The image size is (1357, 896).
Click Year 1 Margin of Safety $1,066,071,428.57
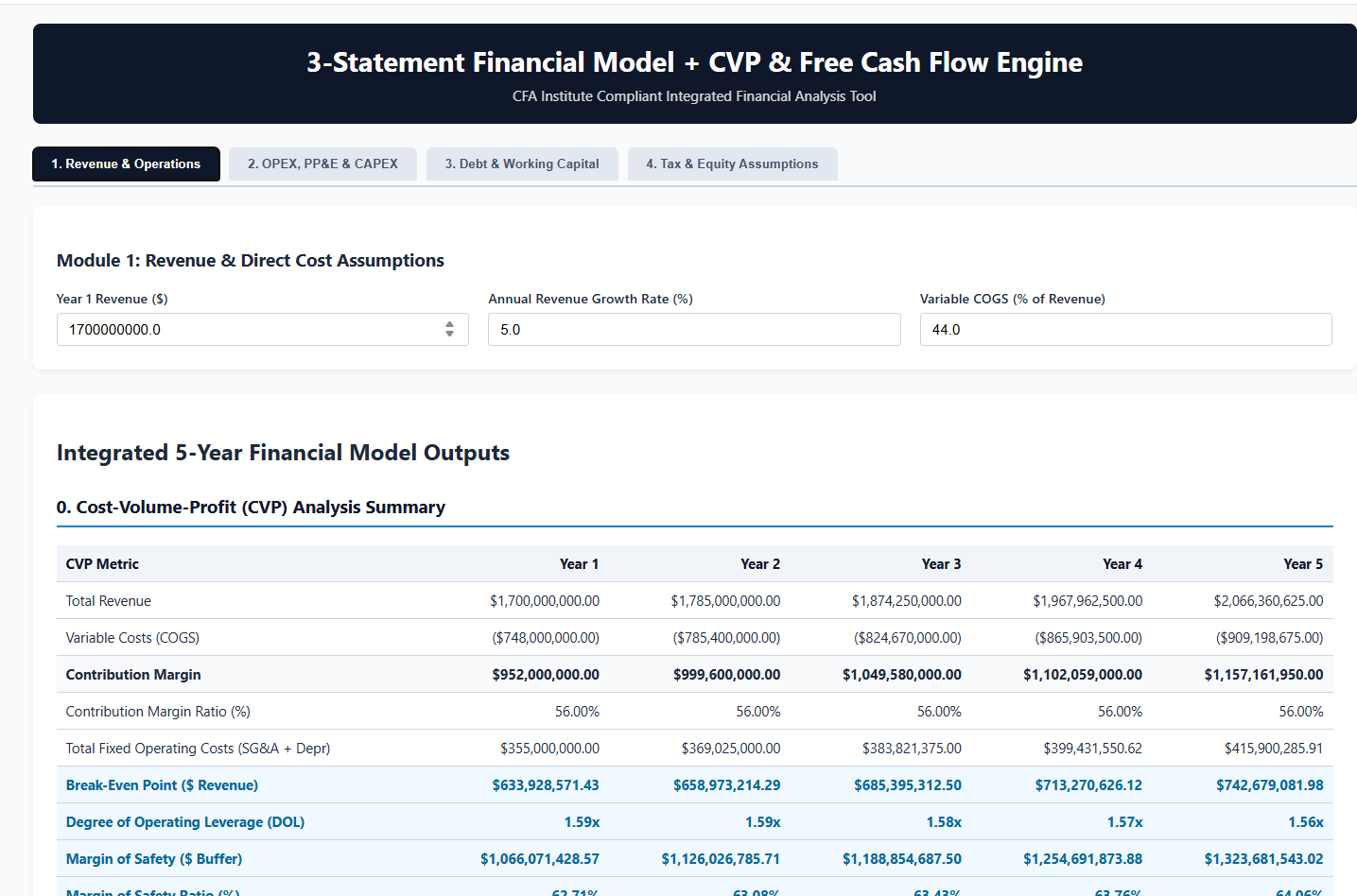click(x=540, y=859)
